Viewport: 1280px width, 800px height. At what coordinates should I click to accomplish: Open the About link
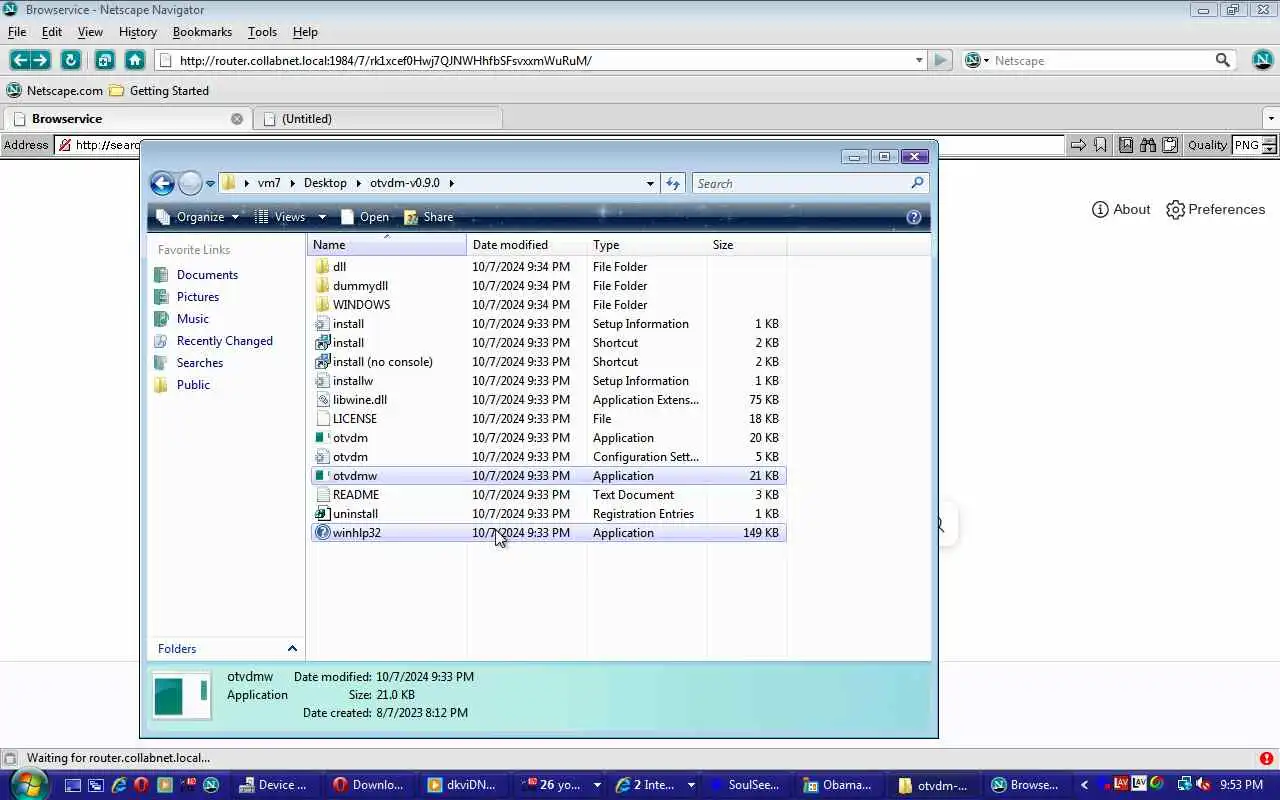coord(1121,209)
